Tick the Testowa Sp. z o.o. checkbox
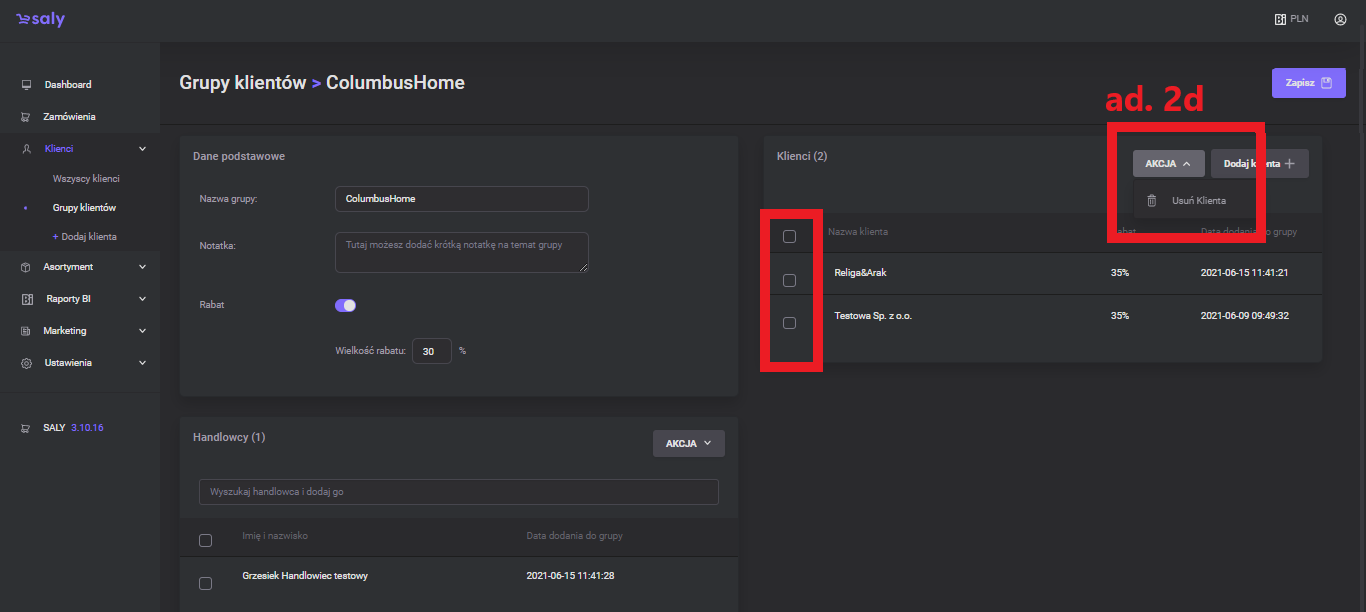Screen dimensions: 1366x612 (789, 323)
